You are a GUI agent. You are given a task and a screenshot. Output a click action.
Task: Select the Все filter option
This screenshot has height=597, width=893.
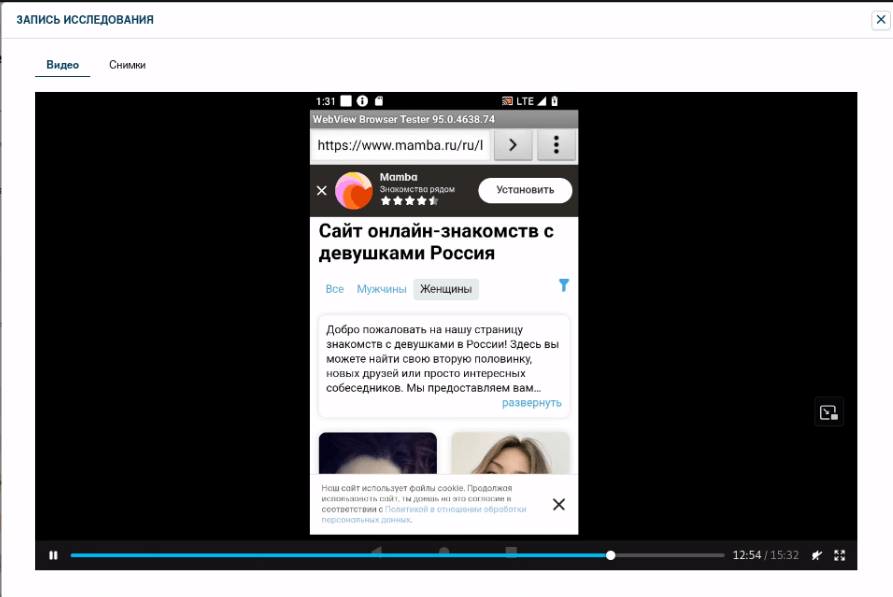334,289
